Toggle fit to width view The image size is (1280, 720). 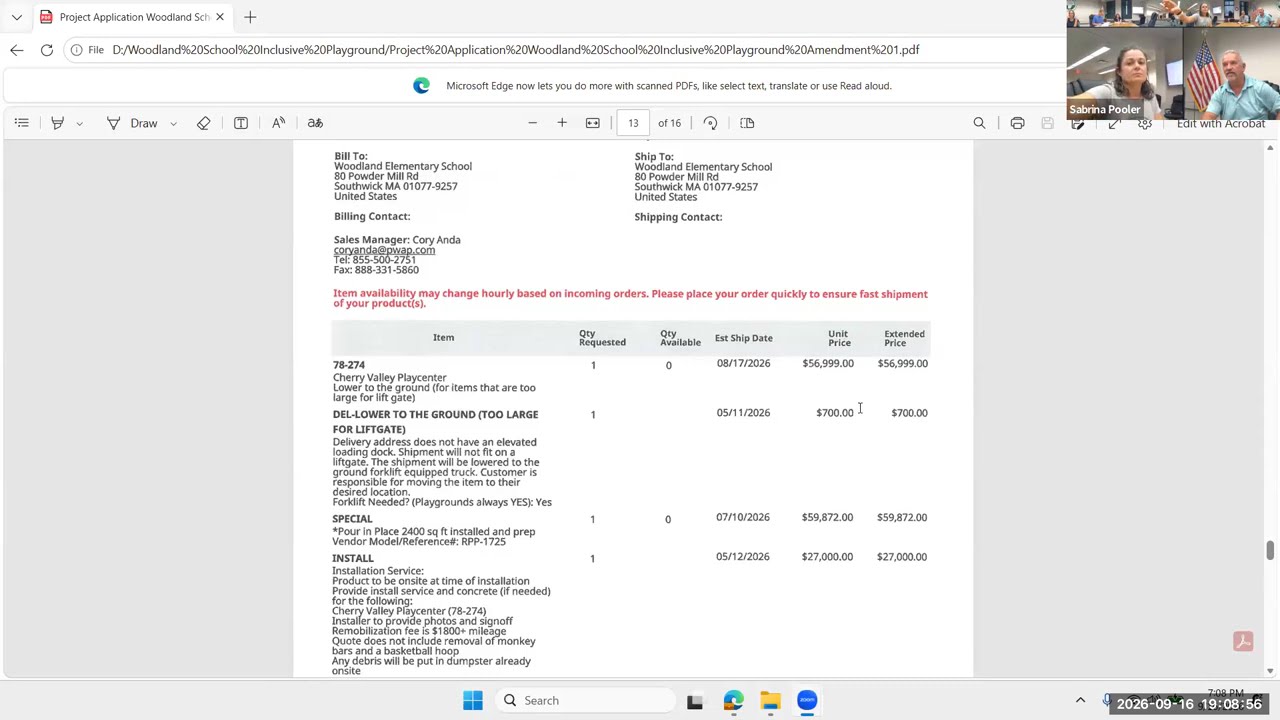tap(593, 123)
